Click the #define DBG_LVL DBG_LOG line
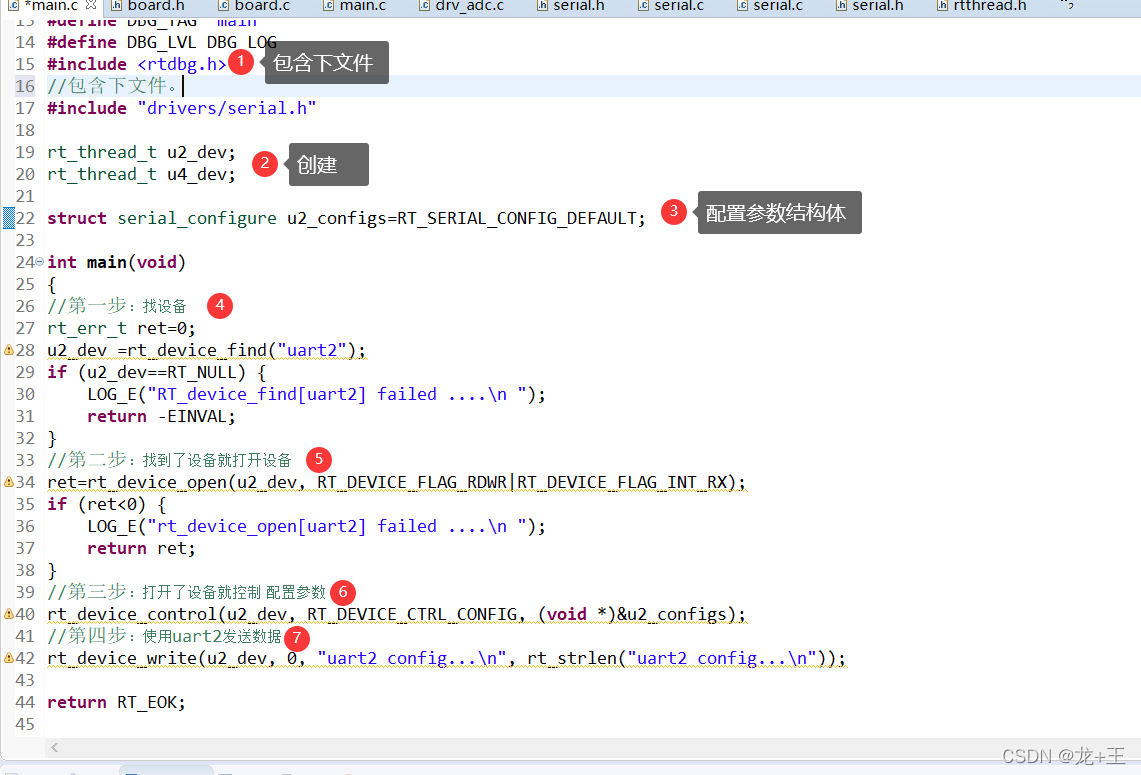The height and width of the screenshot is (775, 1141). [x=162, y=42]
